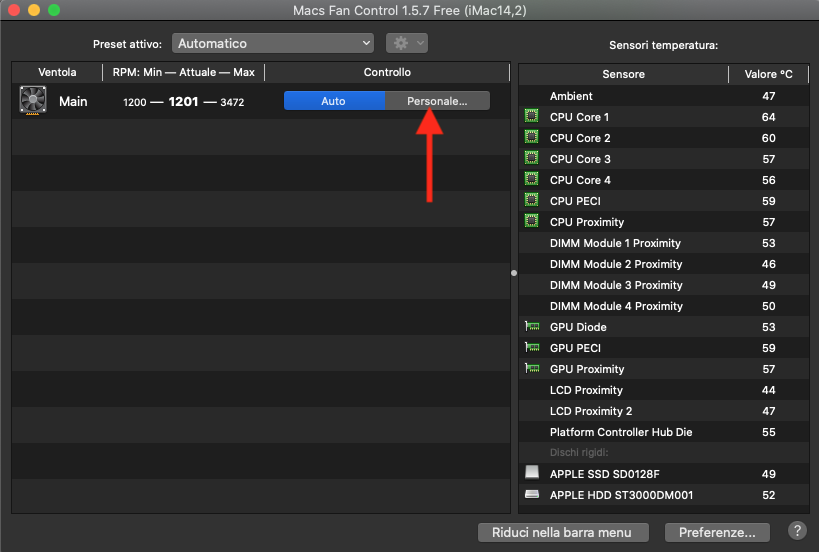Select the CPU Core 4 label

tap(580, 180)
